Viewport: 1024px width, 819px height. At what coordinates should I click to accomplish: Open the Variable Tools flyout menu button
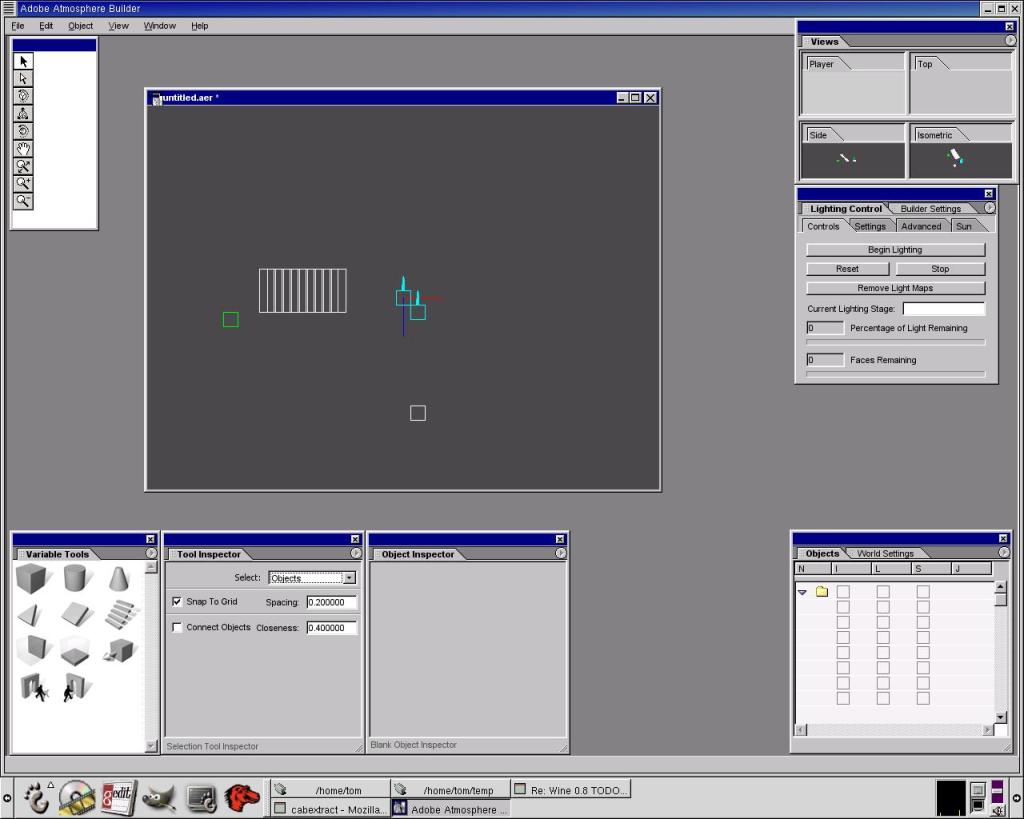point(151,553)
